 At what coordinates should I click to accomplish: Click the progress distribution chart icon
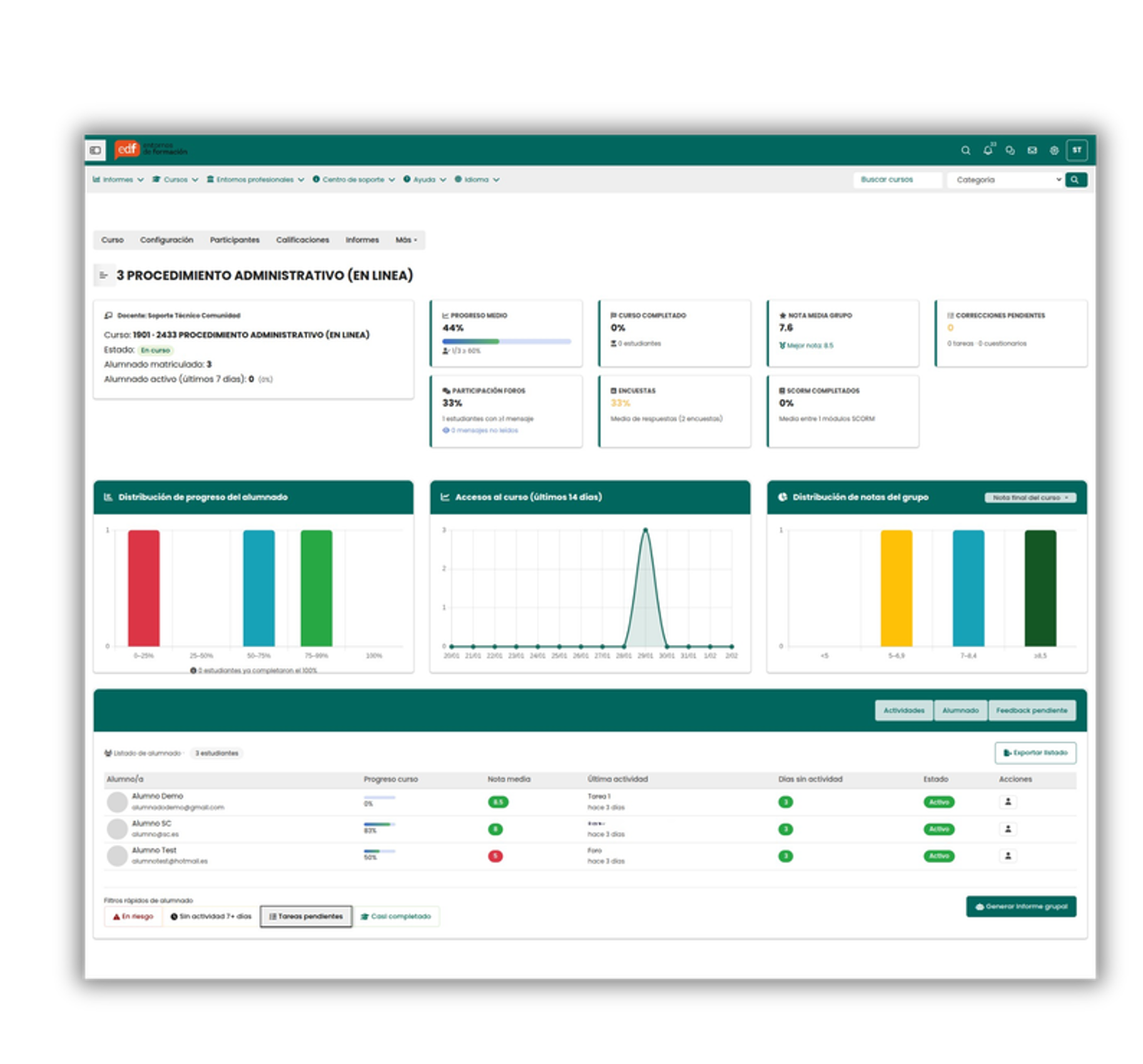pyautogui.click(x=108, y=497)
